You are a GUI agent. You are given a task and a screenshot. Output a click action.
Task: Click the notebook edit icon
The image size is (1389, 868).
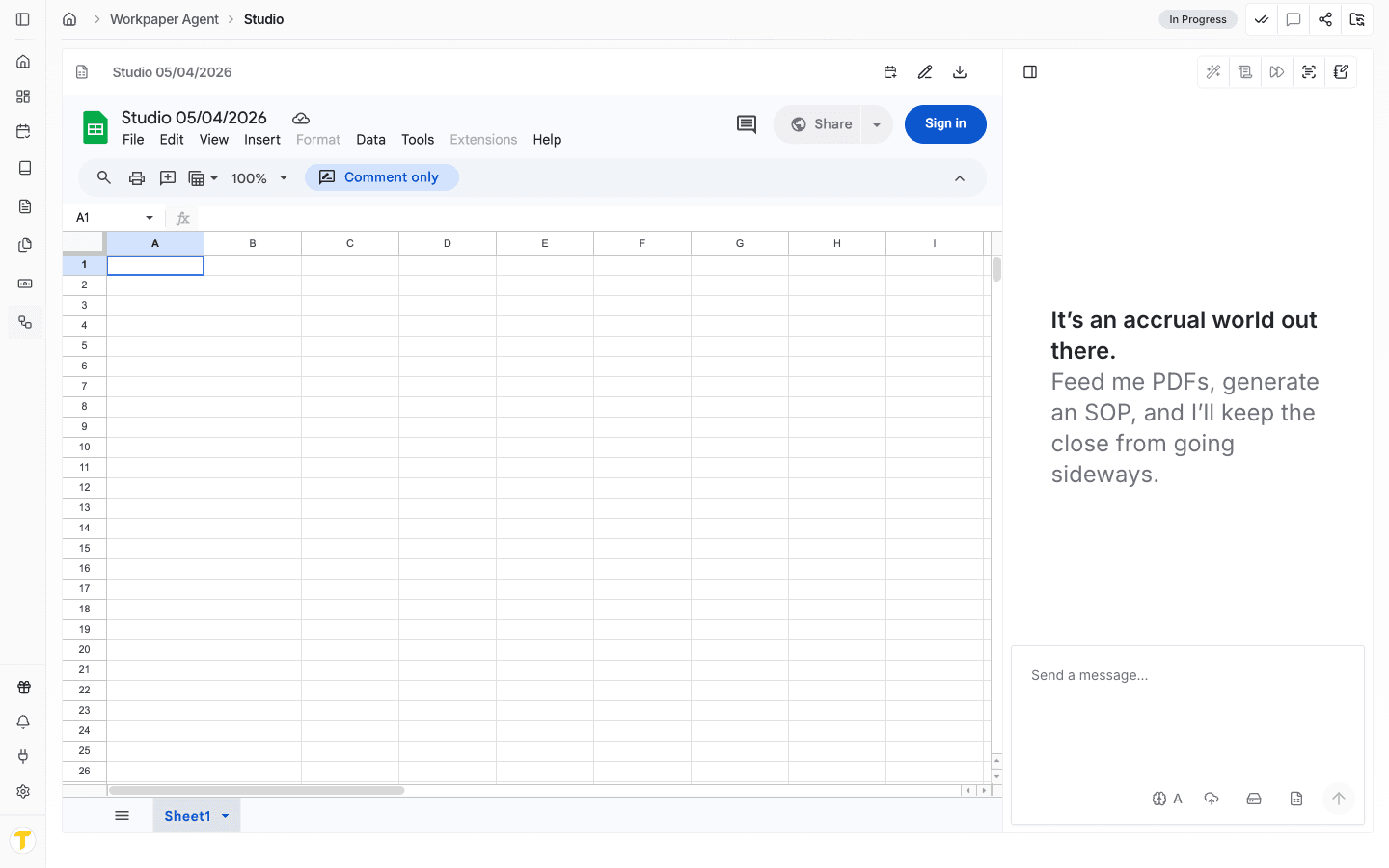tap(1341, 72)
